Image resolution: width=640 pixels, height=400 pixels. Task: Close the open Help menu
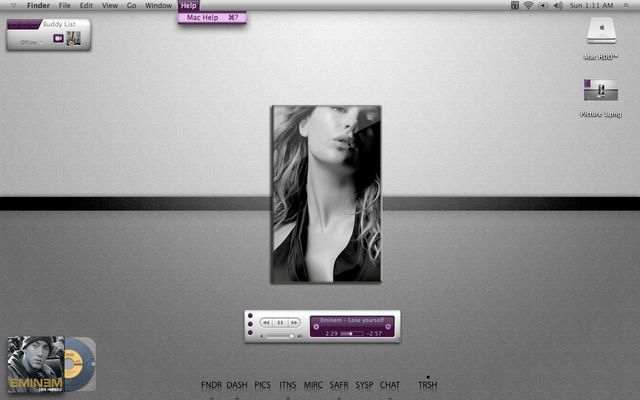click(189, 5)
